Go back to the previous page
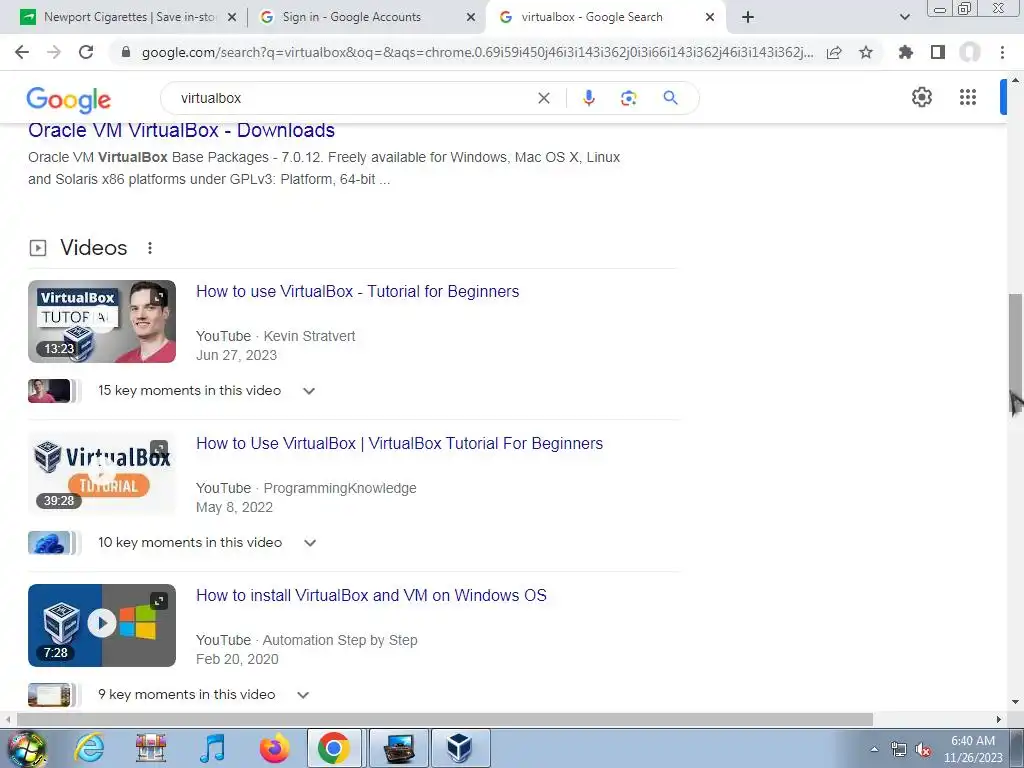1024x768 pixels. [x=22, y=52]
